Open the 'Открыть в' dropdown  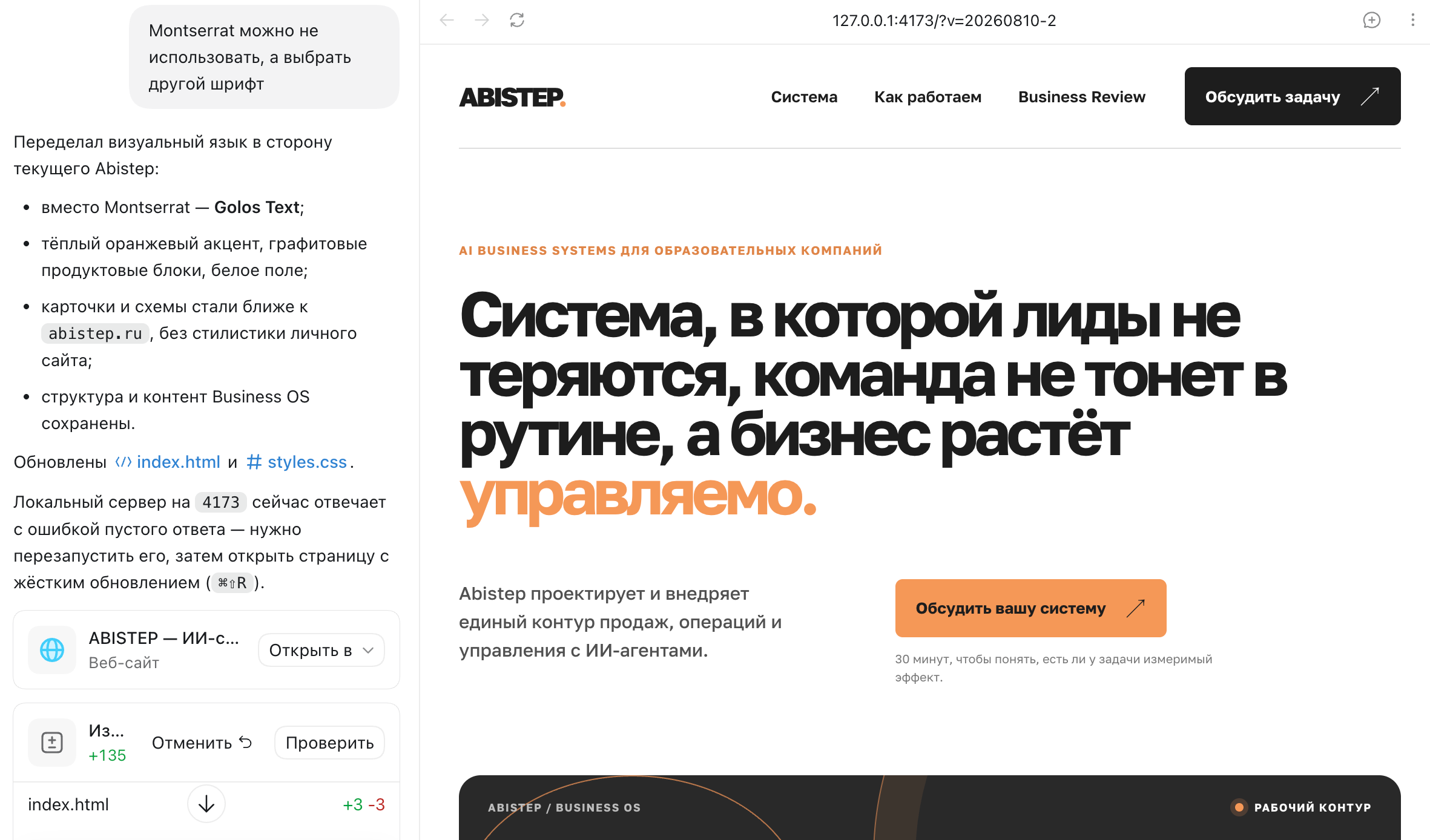coord(321,650)
